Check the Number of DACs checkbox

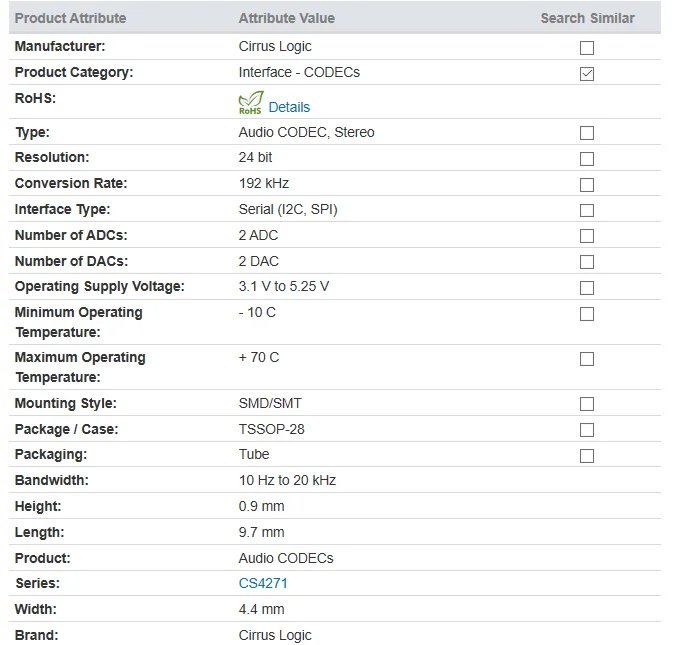pyautogui.click(x=587, y=262)
